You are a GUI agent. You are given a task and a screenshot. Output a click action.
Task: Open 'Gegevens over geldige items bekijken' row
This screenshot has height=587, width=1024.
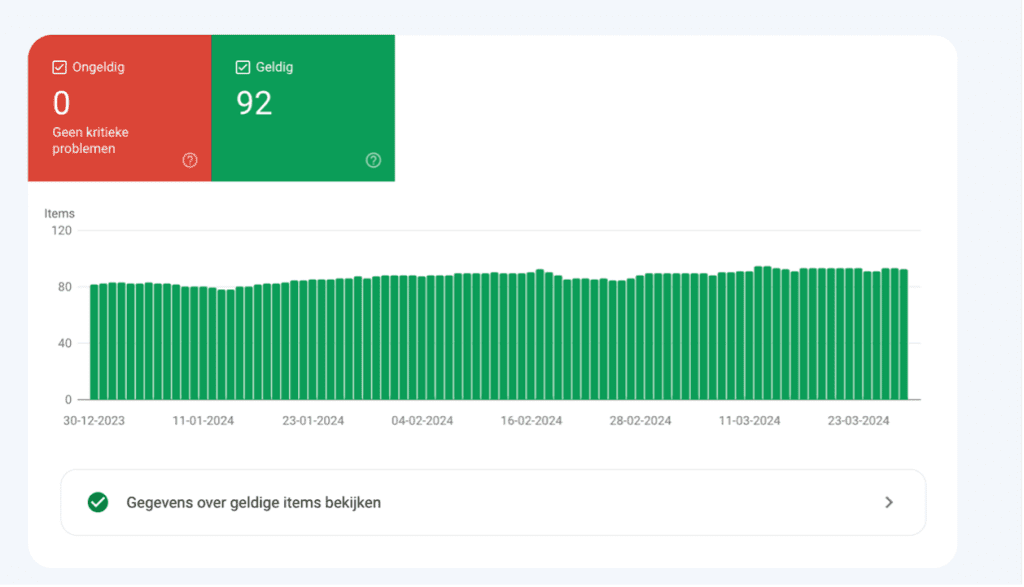point(493,502)
